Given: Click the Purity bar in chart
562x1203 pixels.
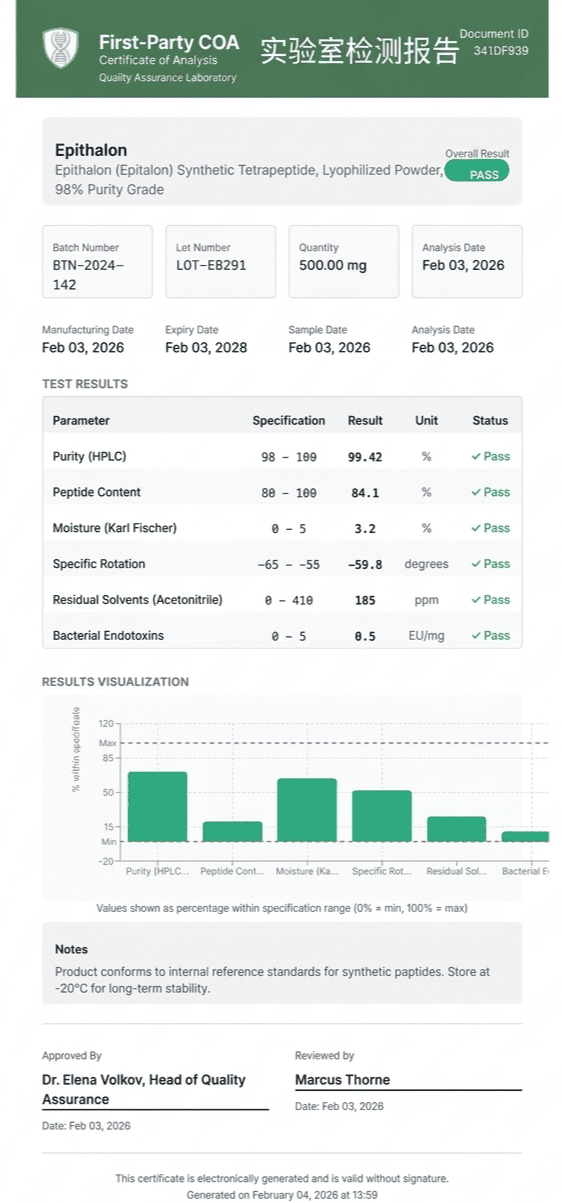Looking at the screenshot, I should pos(157,807).
